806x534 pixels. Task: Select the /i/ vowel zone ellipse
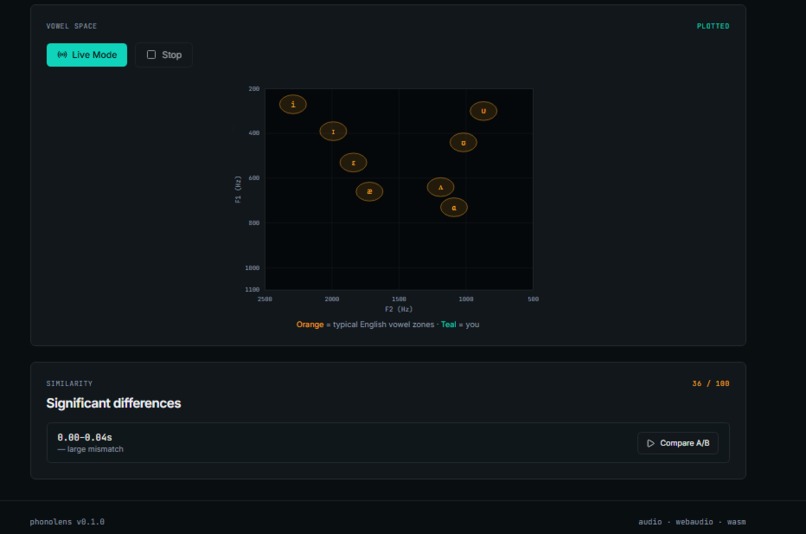293,104
